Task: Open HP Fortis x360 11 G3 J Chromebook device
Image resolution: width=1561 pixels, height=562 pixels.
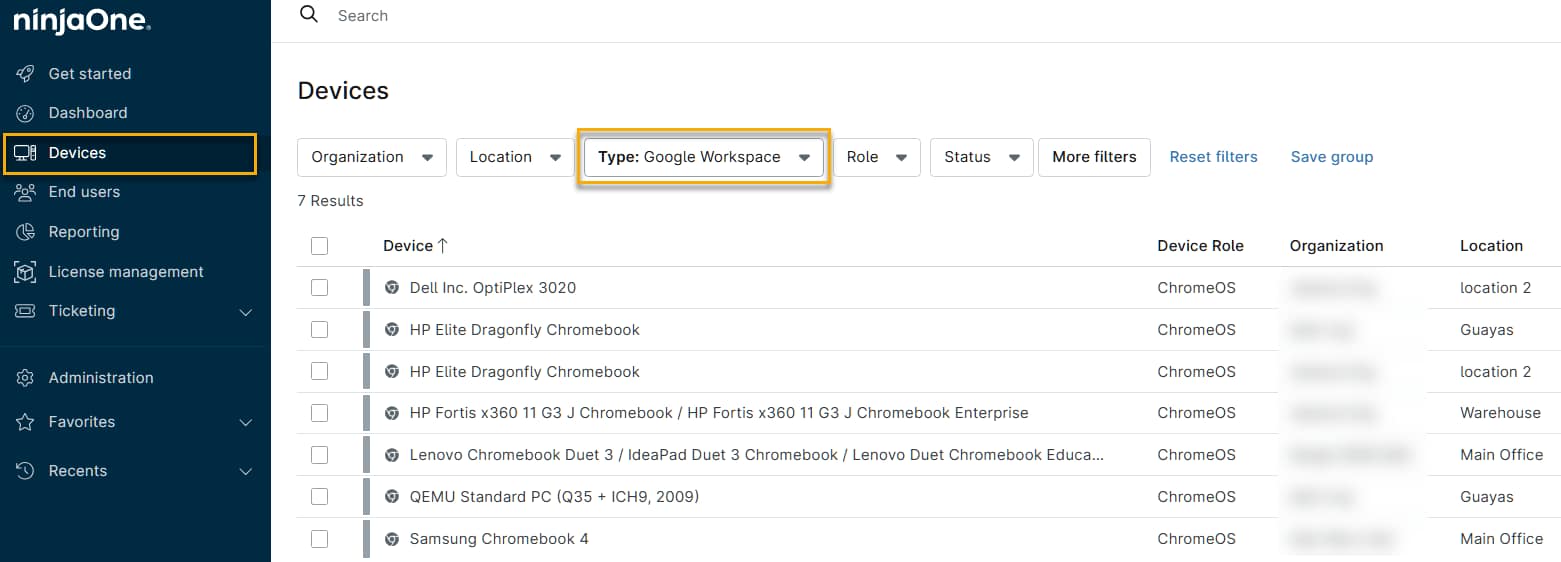Action: [719, 413]
